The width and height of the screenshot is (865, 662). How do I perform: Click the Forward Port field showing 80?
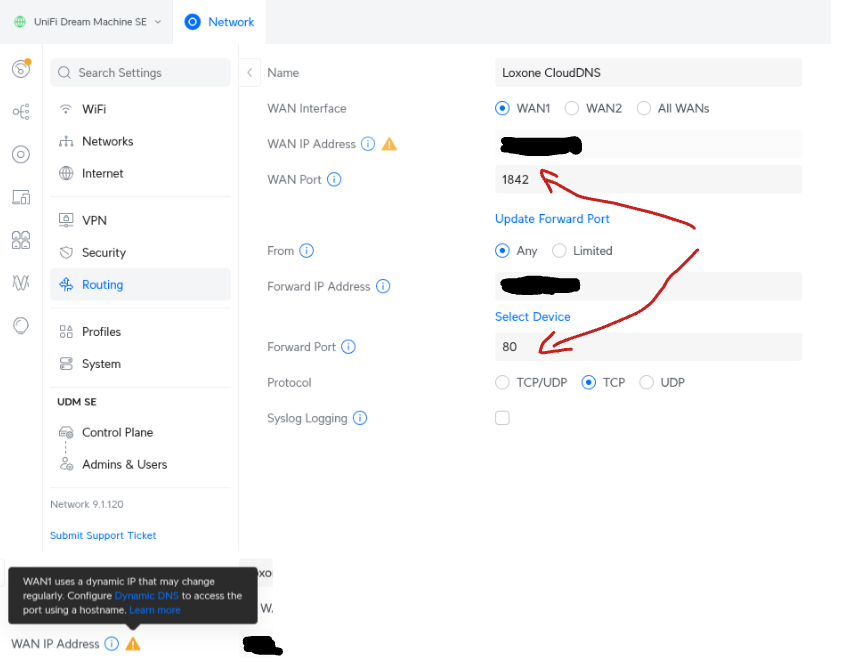point(648,346)
